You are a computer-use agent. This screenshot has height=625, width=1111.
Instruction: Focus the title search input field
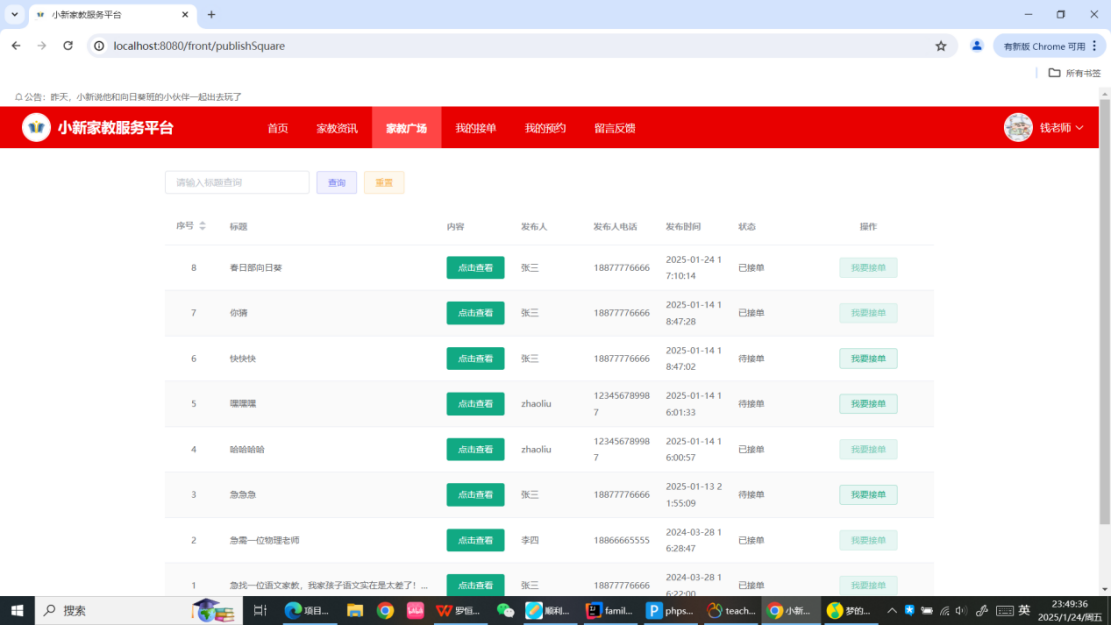point(237,183)
